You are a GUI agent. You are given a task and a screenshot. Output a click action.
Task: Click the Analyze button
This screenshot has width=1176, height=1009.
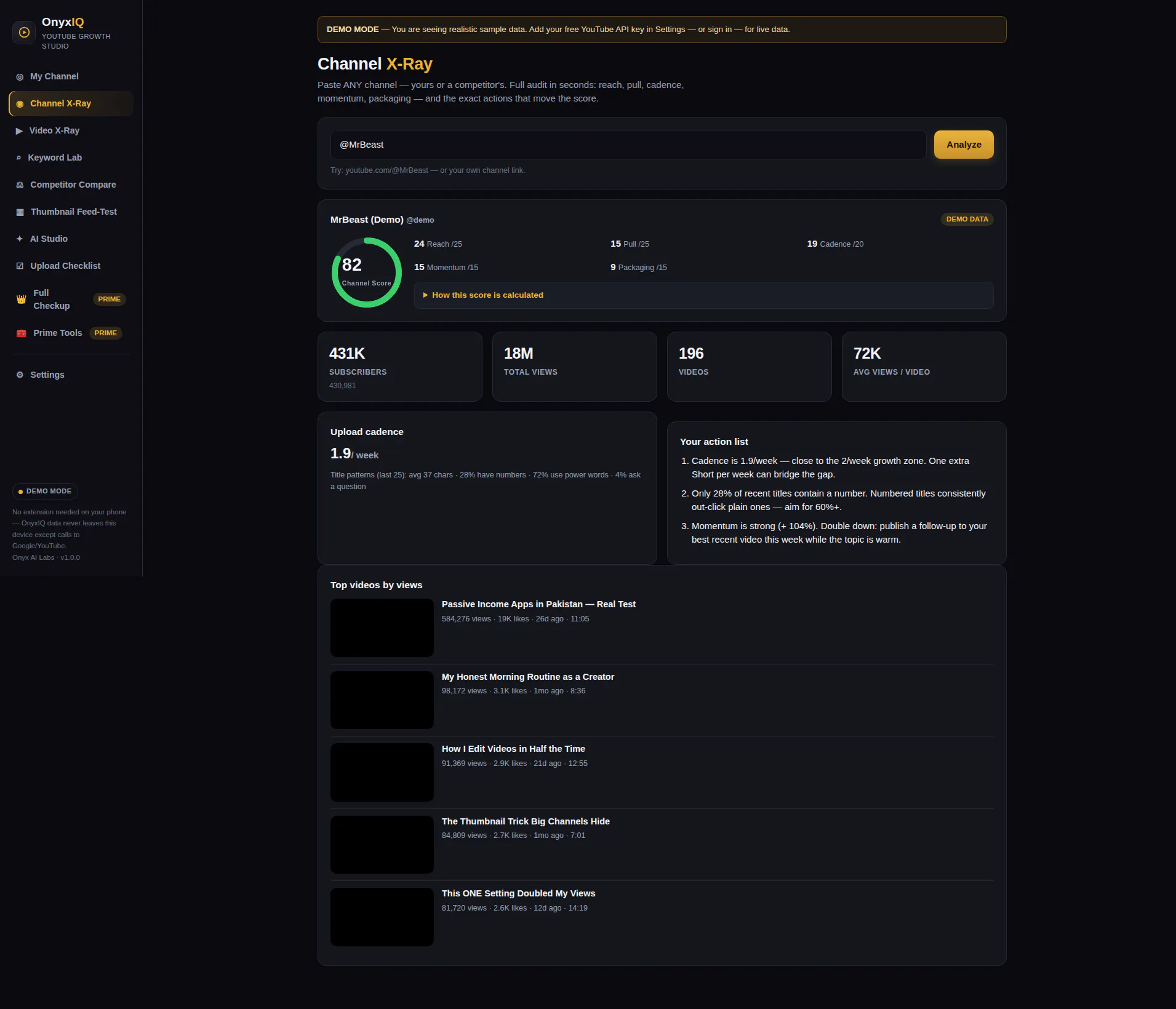coord(964,145)
